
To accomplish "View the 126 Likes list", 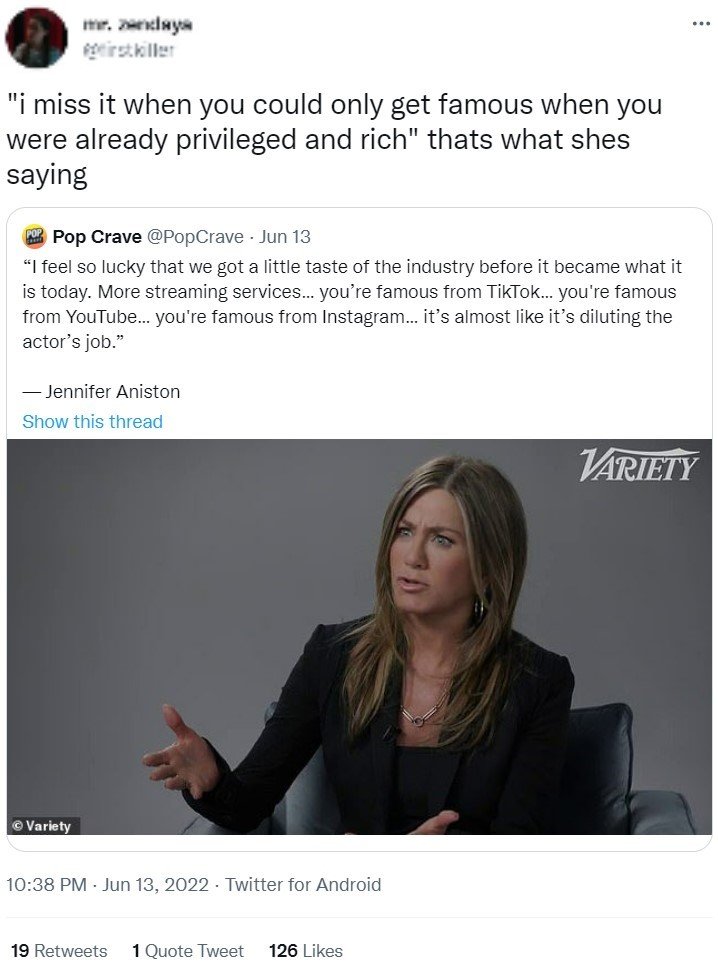I will [306, 950].
